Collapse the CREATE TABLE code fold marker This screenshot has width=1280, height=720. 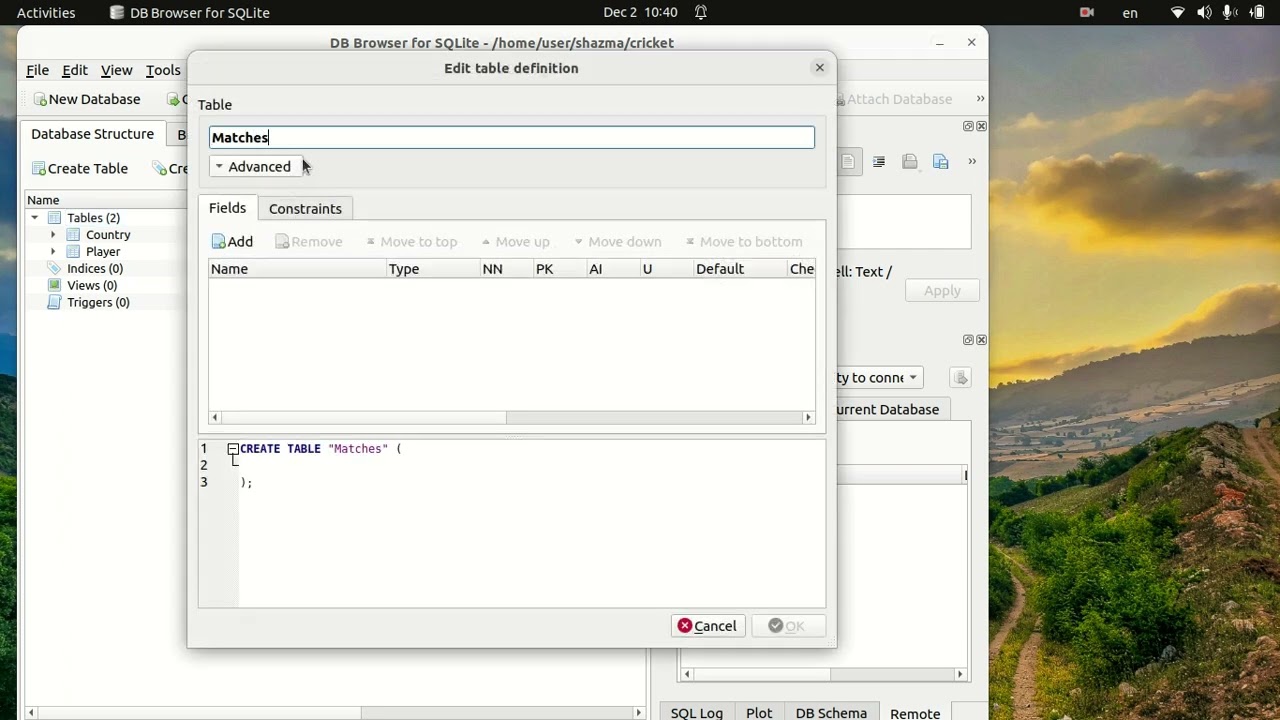[x=233, y=449]
